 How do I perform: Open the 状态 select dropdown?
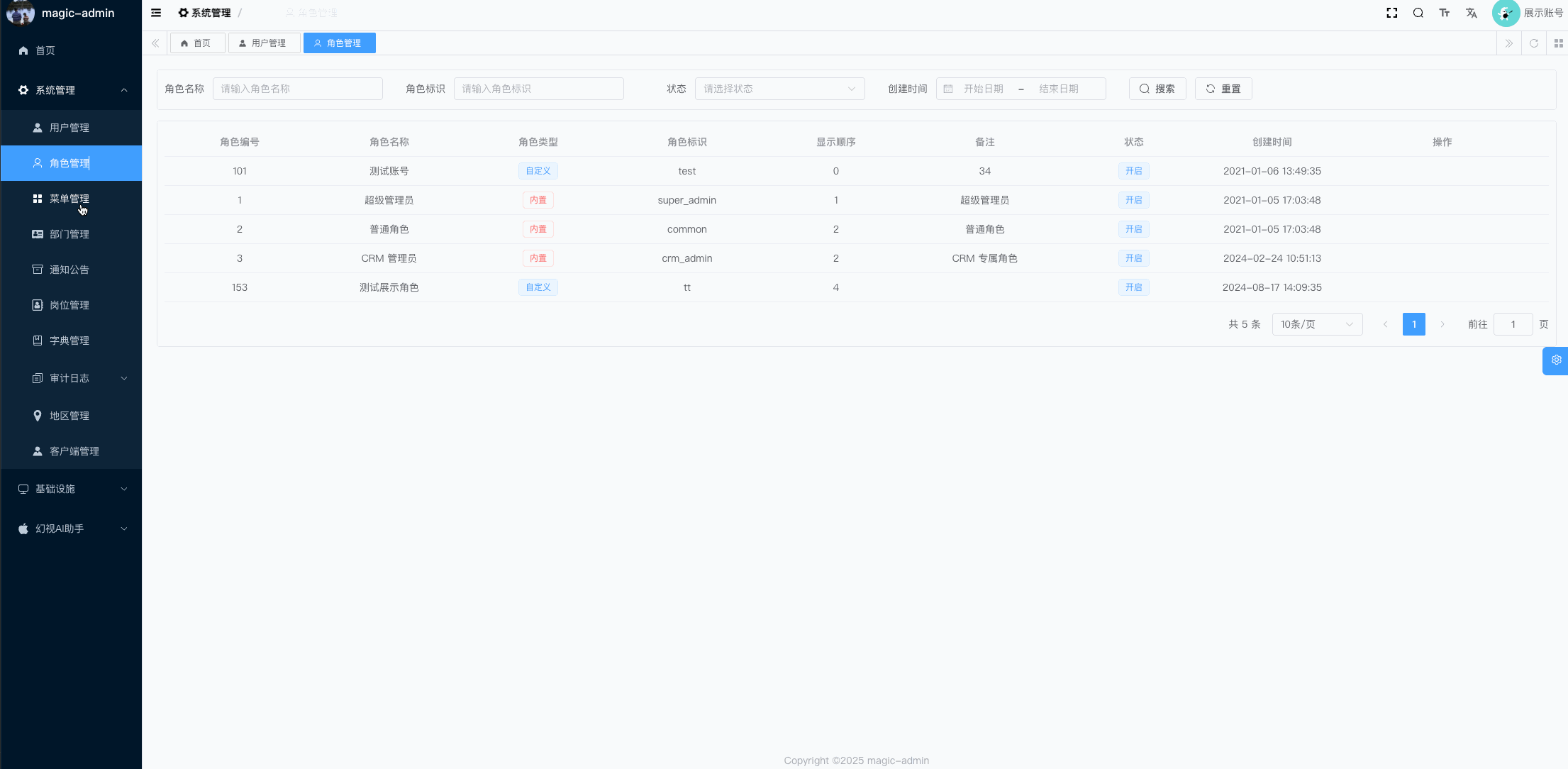tap(779, 89)
